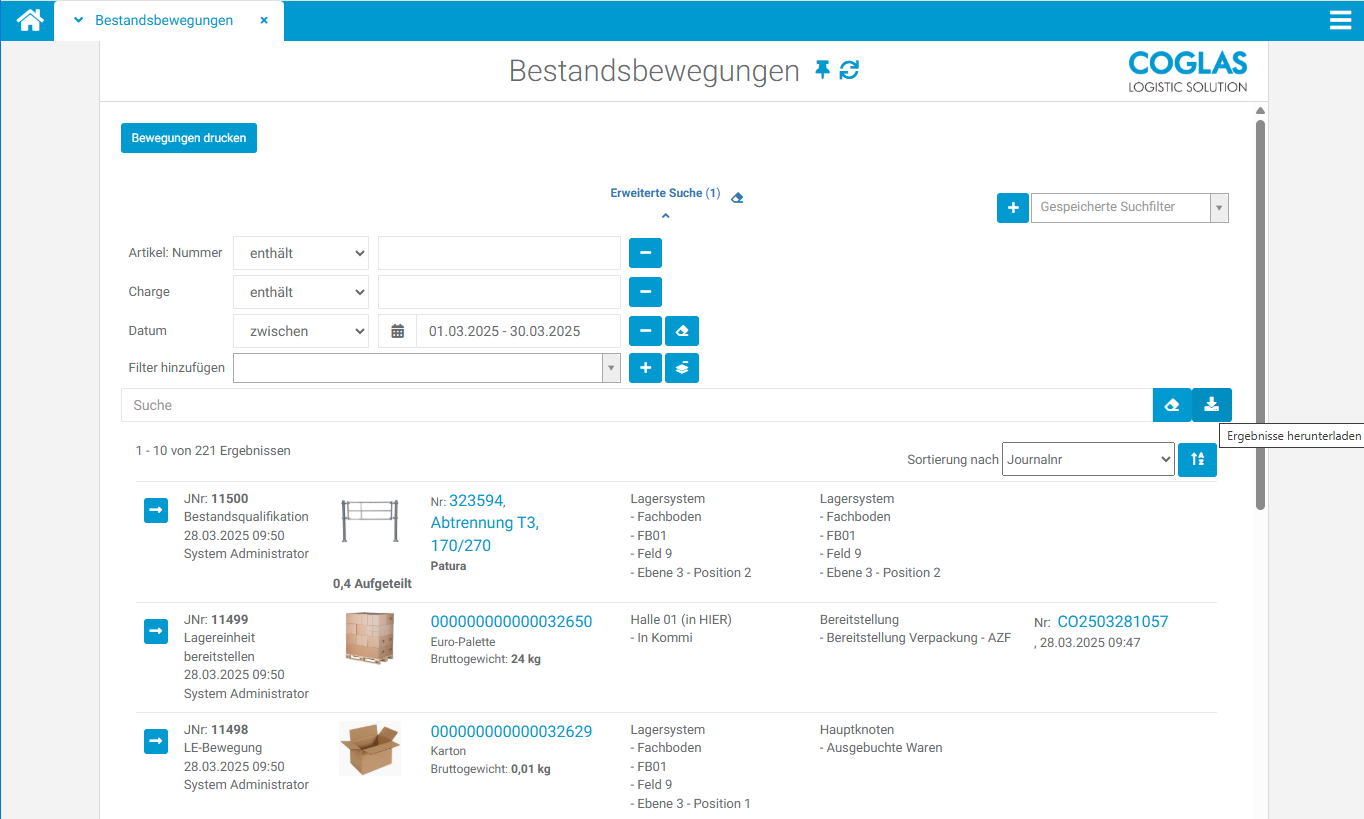Open the hamburger menu at top right
Viewport: 1364px width, 819px height.
[x=1340, y=20]
